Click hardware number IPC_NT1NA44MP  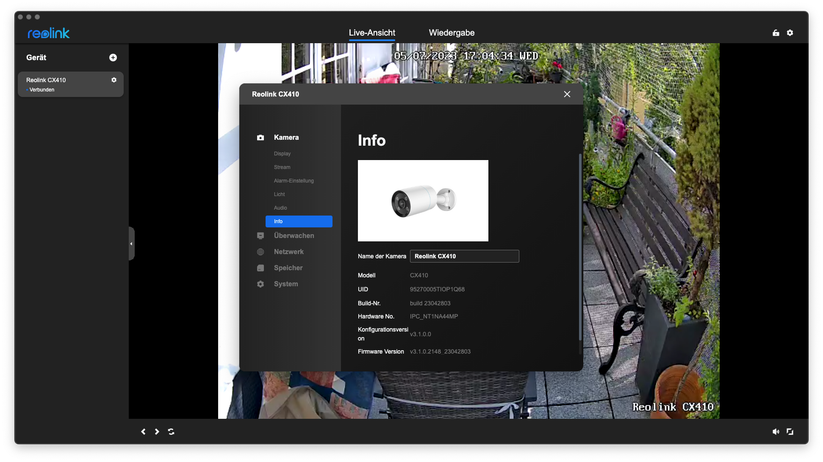point(434,317)
